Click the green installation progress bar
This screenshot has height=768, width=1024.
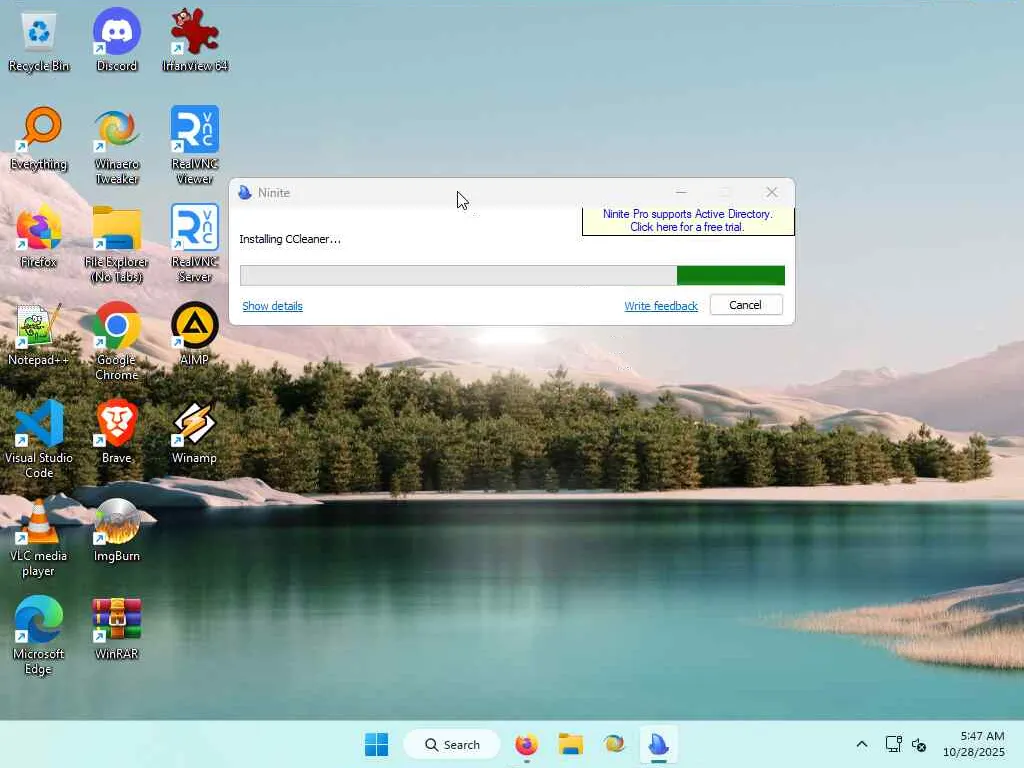click(512, 276)
